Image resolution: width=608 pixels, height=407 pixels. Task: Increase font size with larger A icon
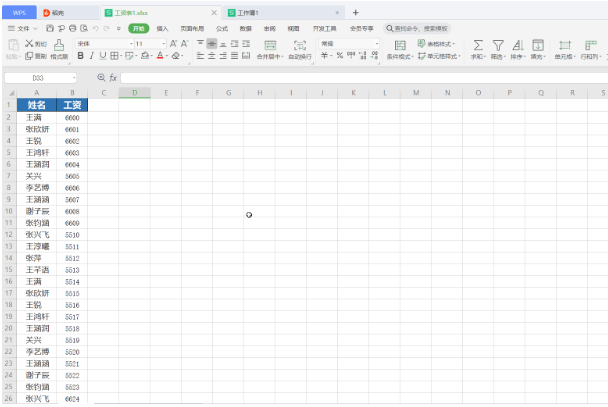[x=173, y=43]
